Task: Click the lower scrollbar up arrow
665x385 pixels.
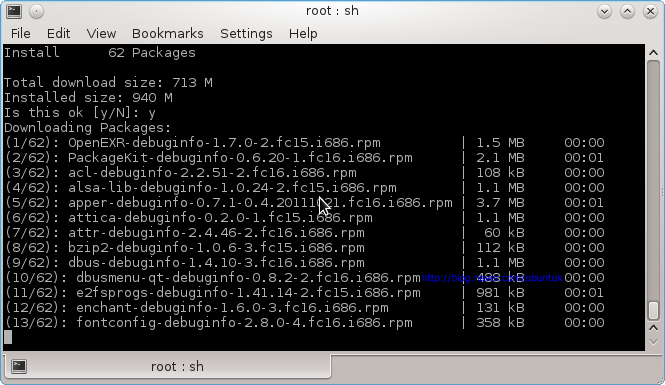Action: pyautogui.click(x=654, y=328)
